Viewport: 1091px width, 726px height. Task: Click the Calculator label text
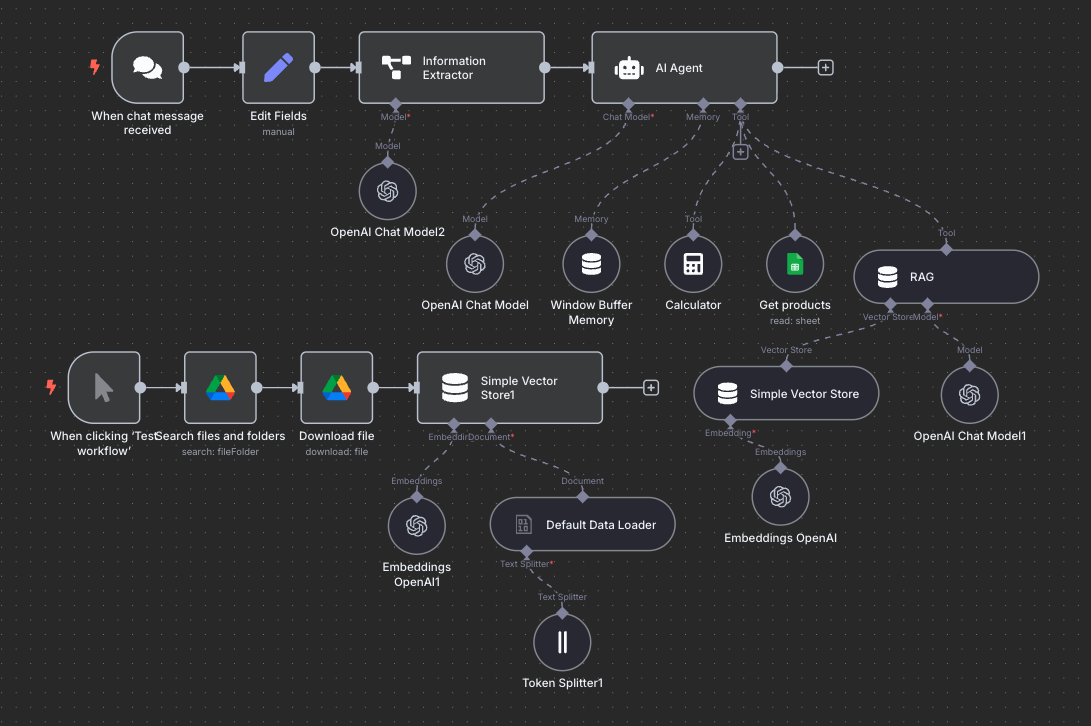tap(693, 305)
